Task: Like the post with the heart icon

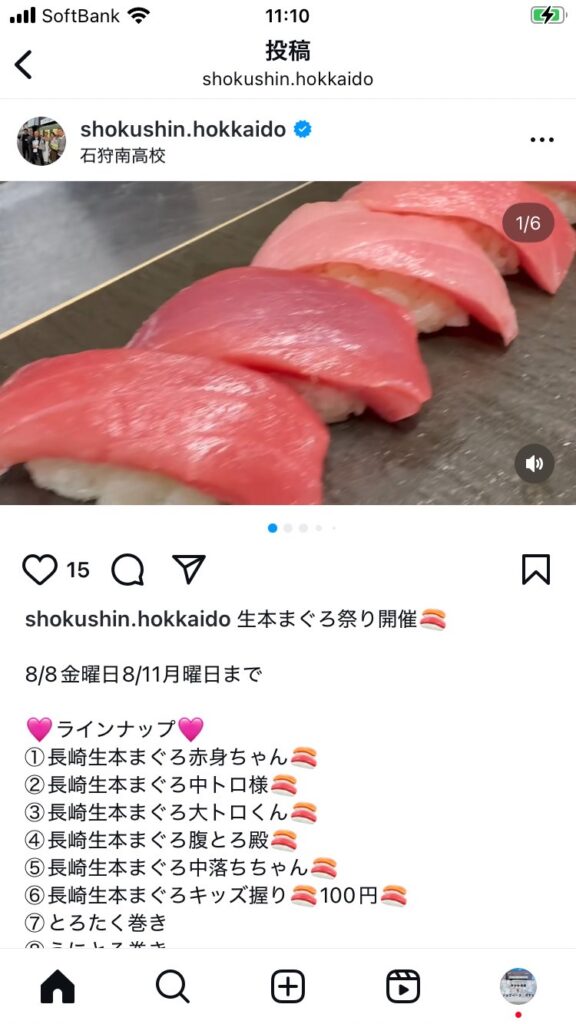Action: coord(40,569)
